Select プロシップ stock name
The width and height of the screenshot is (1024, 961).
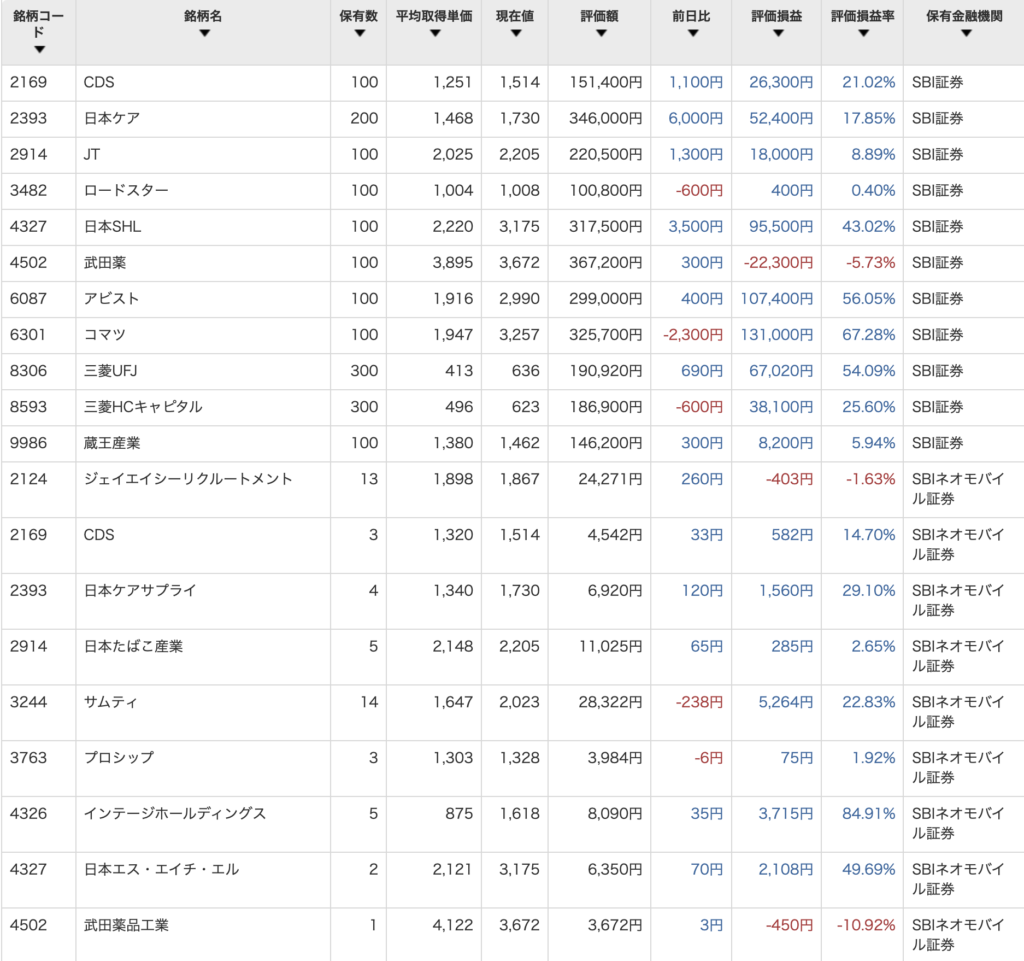pos(119,757)
